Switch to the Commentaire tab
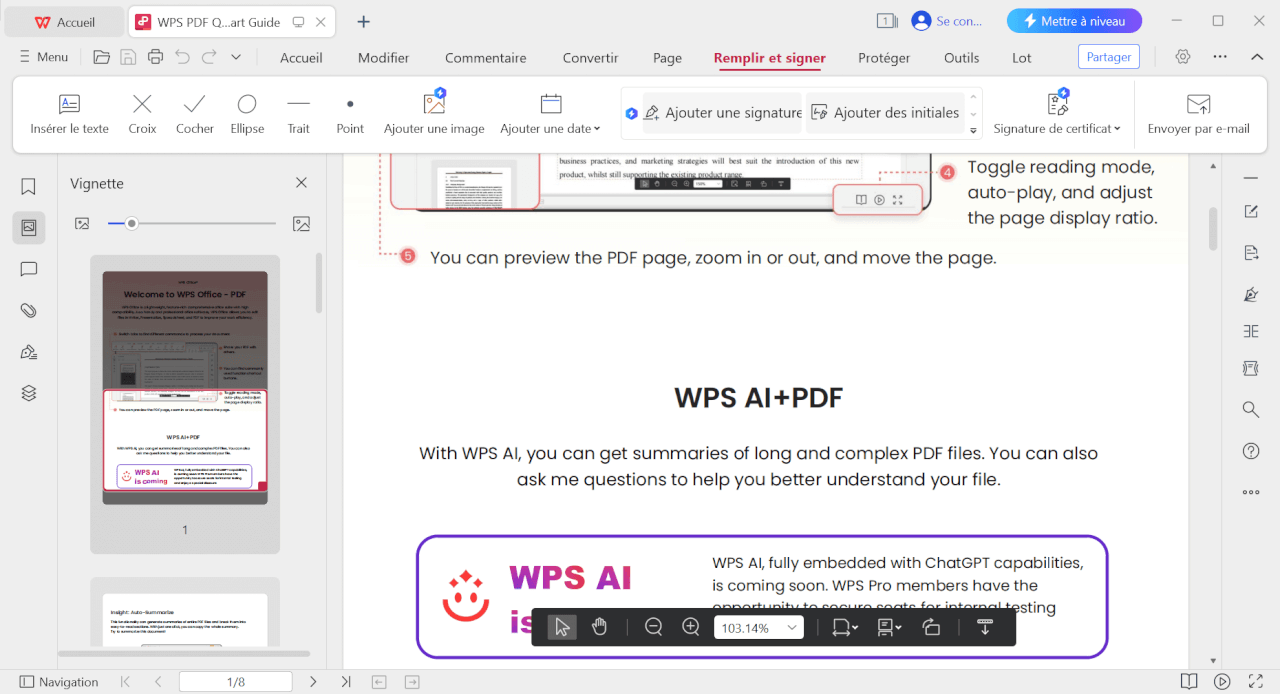The height and width of the screenshot is (694, 1280). [x=486, y=58]
